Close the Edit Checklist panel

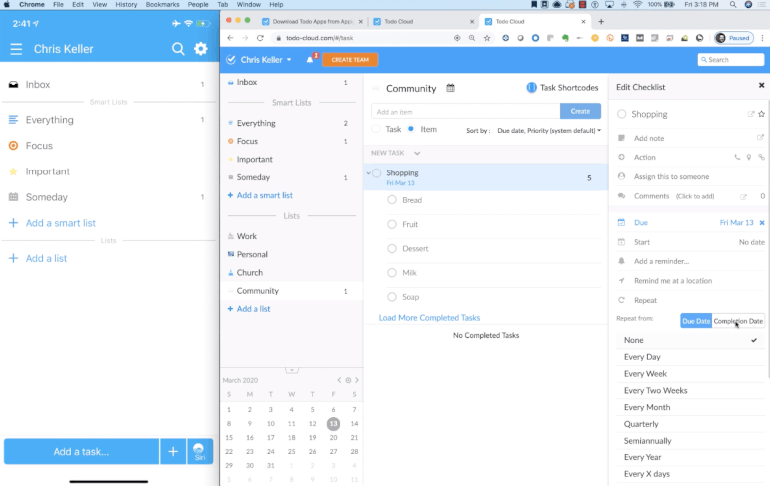(762, 85)
